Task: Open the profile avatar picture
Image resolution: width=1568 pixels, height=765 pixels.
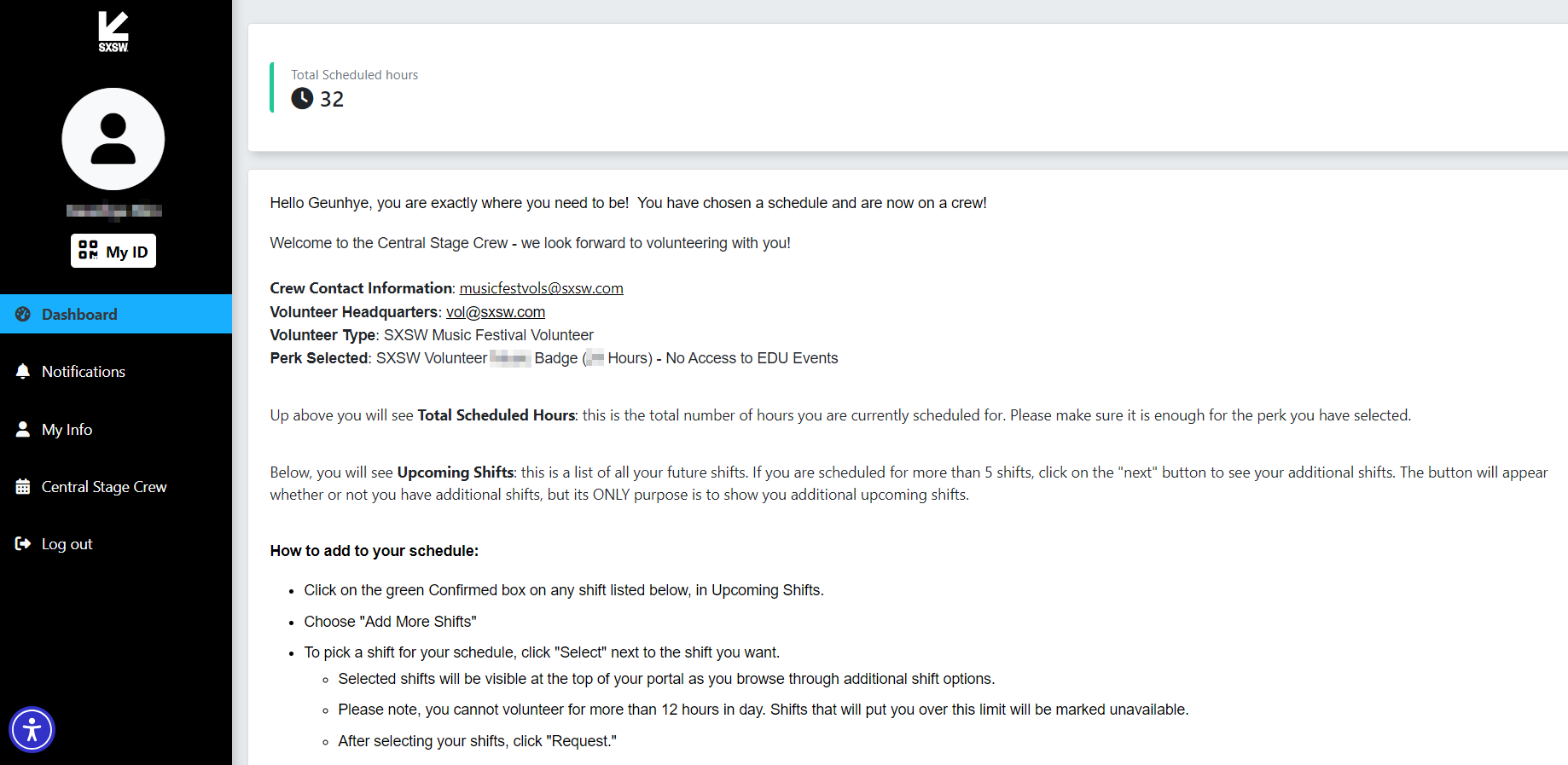Action: [x=113, y=139]
